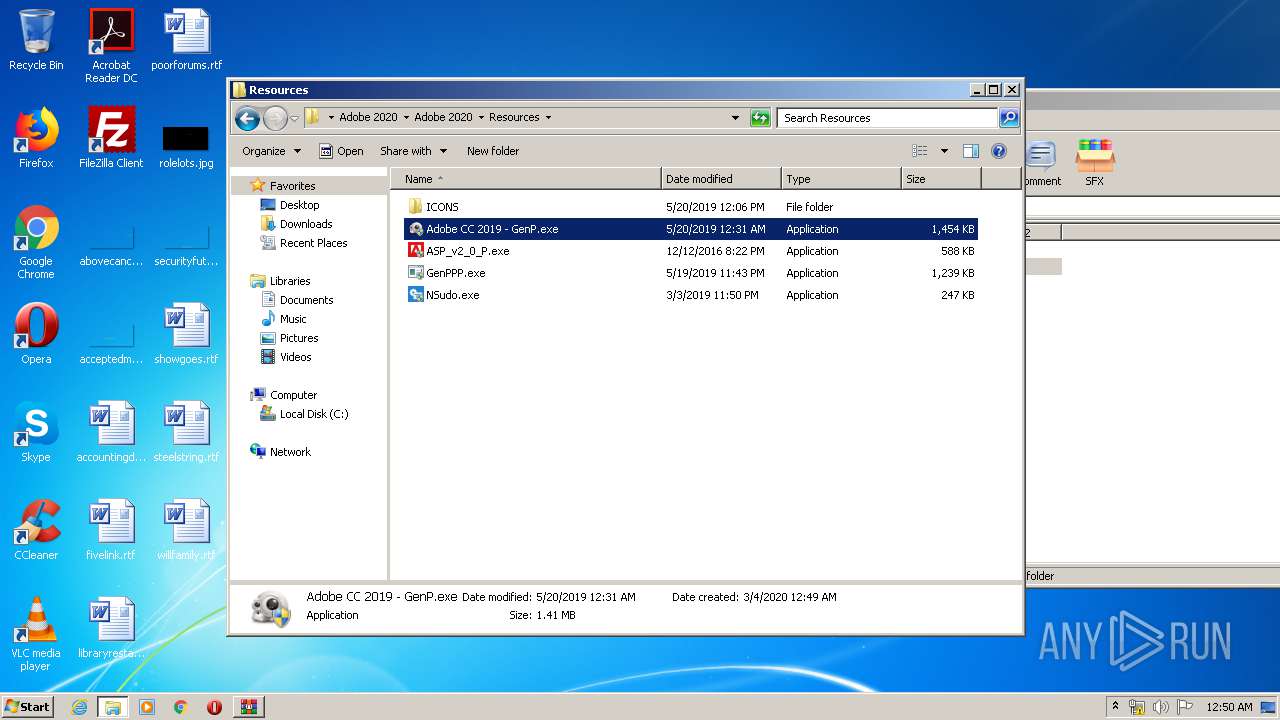
Task: Click the Back navigation arrow in Explorer
Action: click(x=247, y=118)
